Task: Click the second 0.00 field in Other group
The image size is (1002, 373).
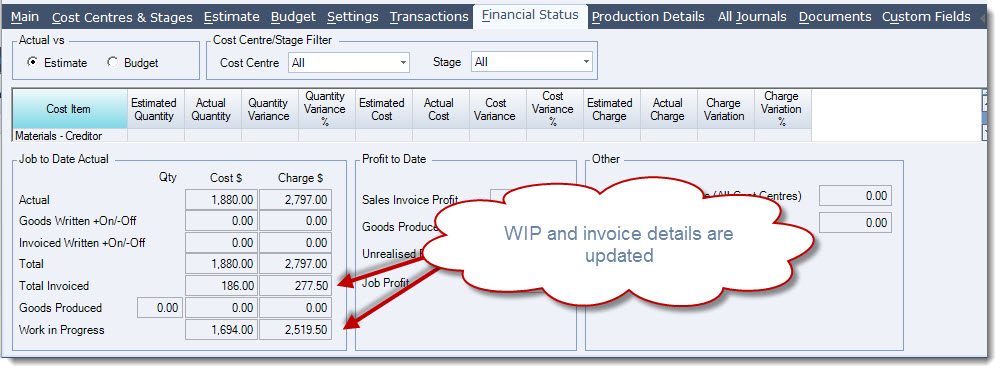Action: pyautogui.click(x=855, y=222)
